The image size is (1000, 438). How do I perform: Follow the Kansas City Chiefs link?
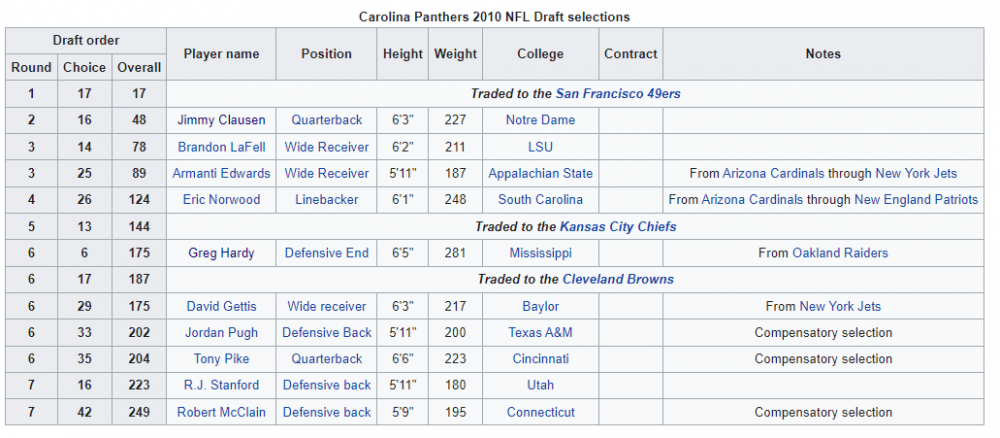click(618, 227)
